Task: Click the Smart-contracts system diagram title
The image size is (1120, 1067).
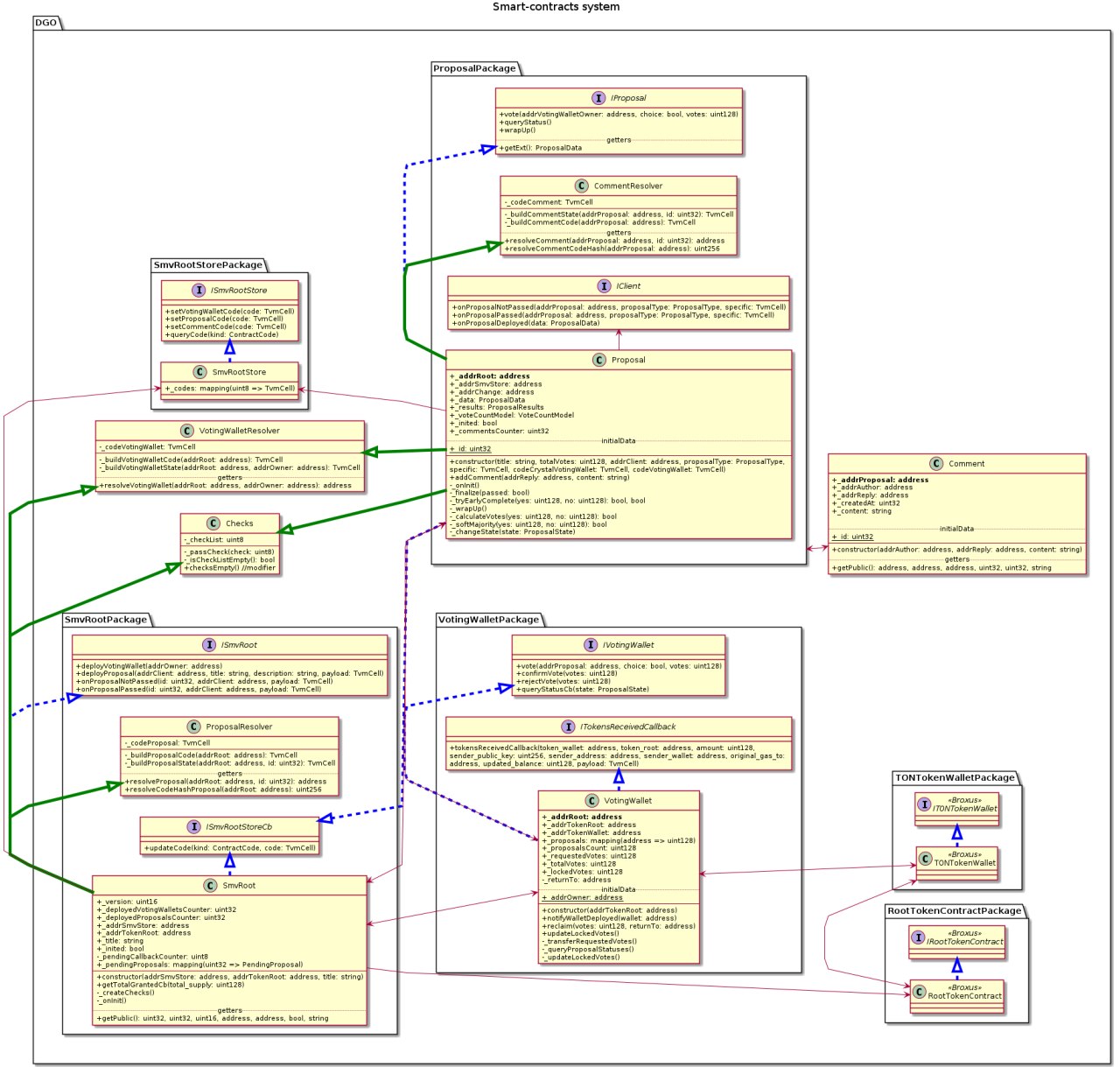Action: (x=556, y=7)
